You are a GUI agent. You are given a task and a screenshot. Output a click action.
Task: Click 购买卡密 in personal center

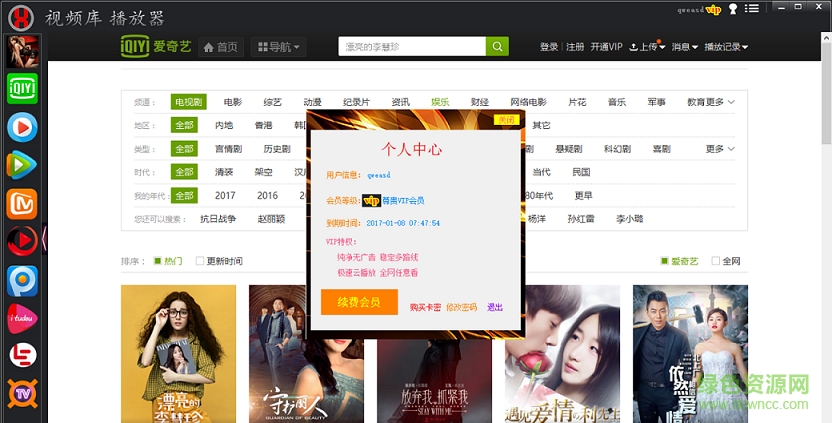(425, 307)
